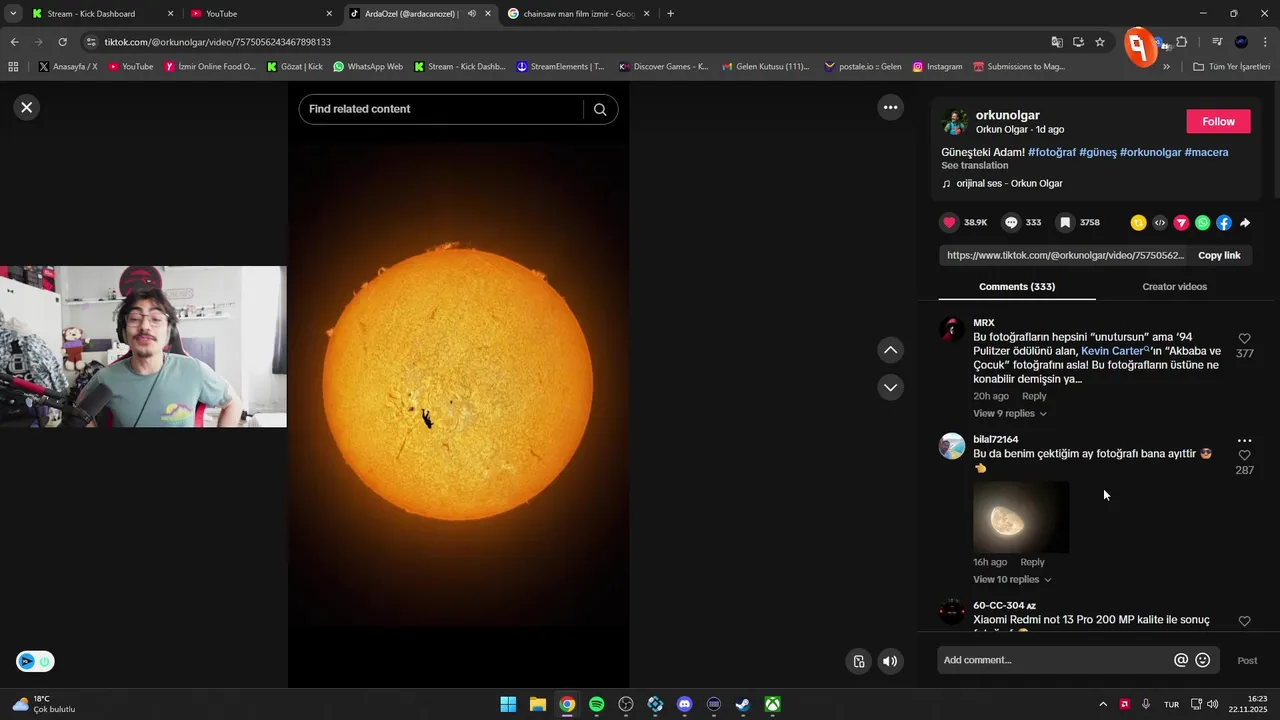Screen dimensions: 1280x720
Task: Open the three-dot video options menu
Action: click(x=890, y=107)
